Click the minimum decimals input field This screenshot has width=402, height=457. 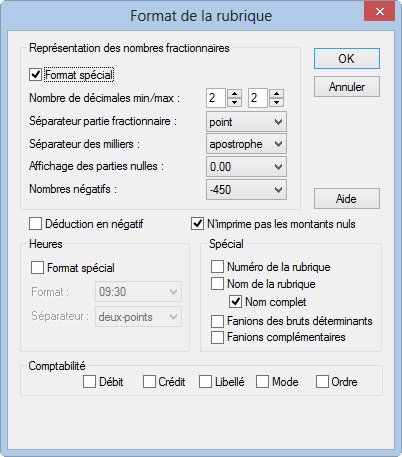click(216, 98)
